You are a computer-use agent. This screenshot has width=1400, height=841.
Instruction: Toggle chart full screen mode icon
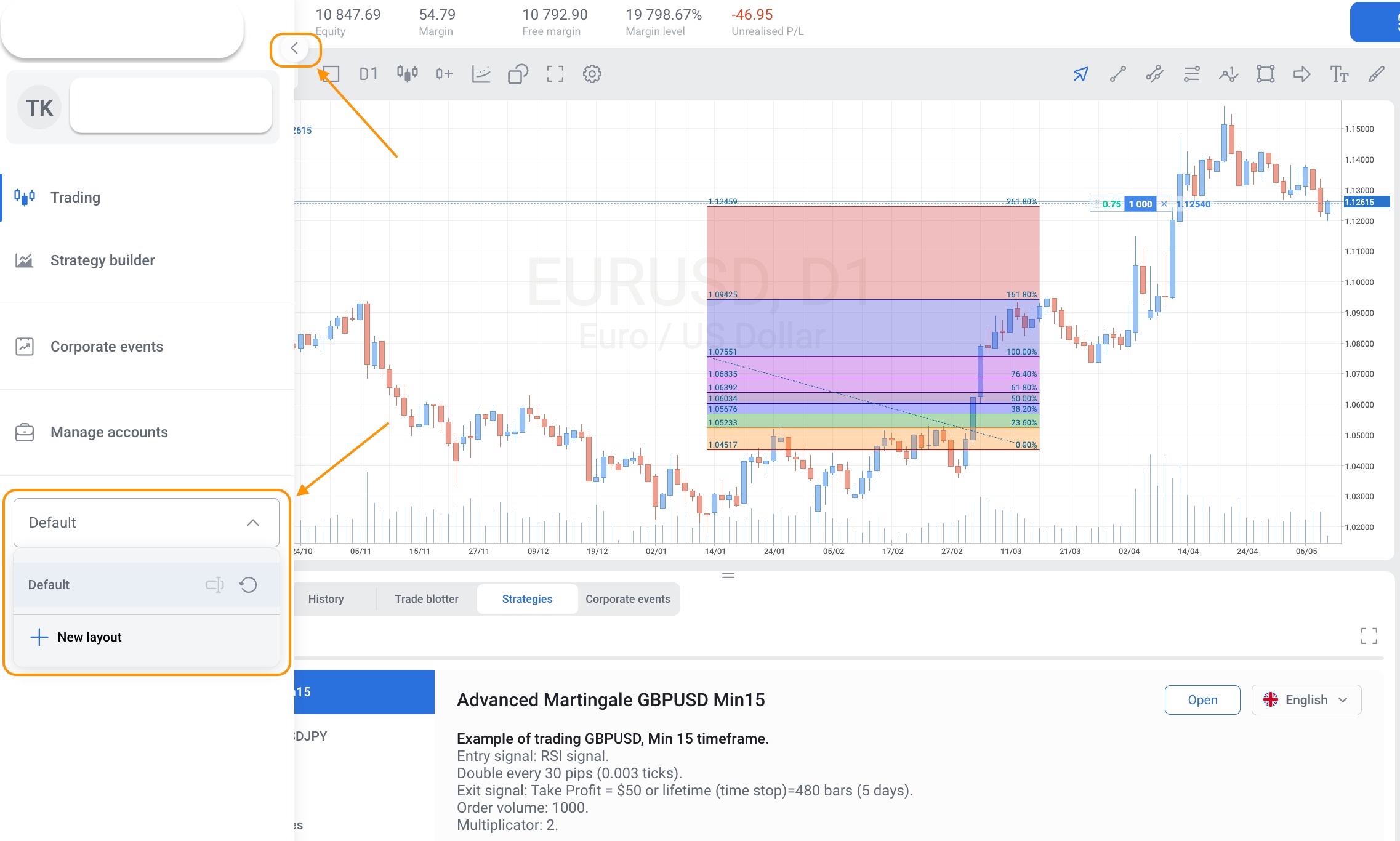(x=555, y=74)
